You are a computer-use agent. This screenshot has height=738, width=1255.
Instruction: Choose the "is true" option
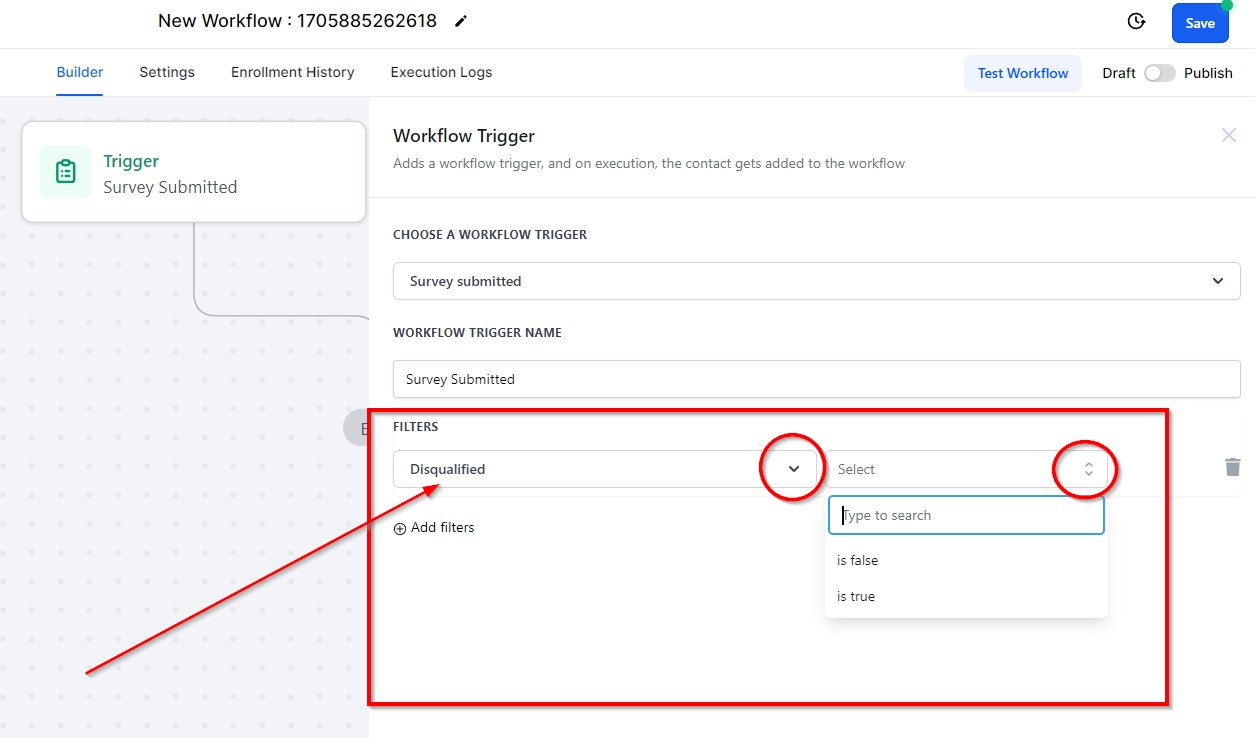click(856, 597)
